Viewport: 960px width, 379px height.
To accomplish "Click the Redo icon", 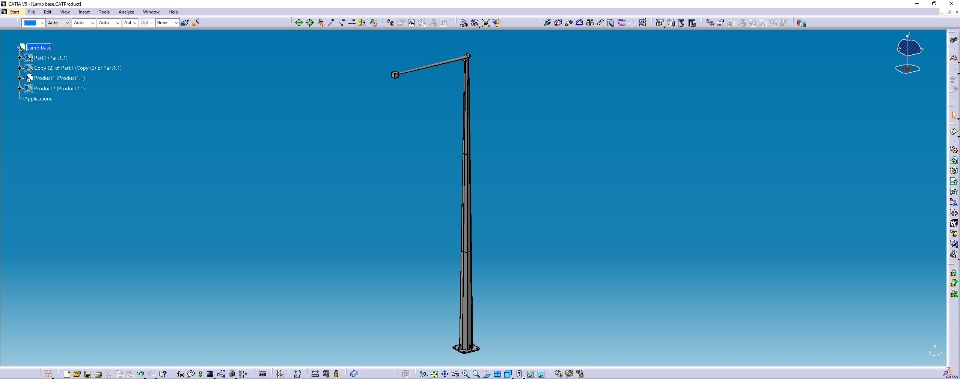I will [x=151, y=373].
